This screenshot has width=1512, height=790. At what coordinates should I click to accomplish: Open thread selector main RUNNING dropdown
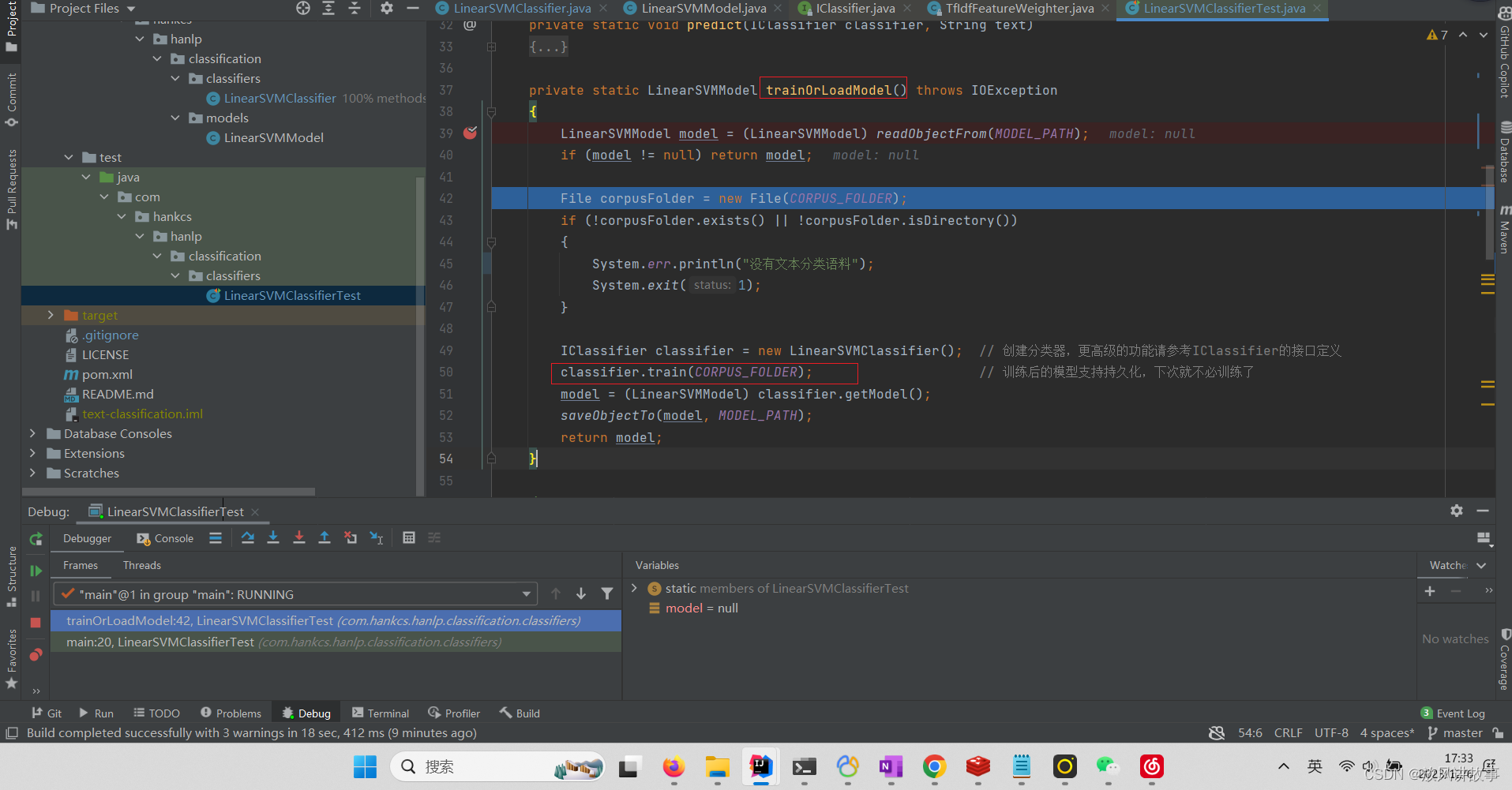(x=295, y=594)
